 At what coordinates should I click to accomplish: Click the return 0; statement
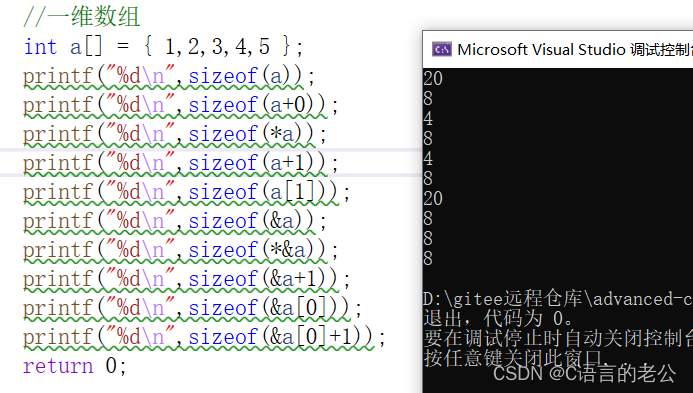[75, 366]
